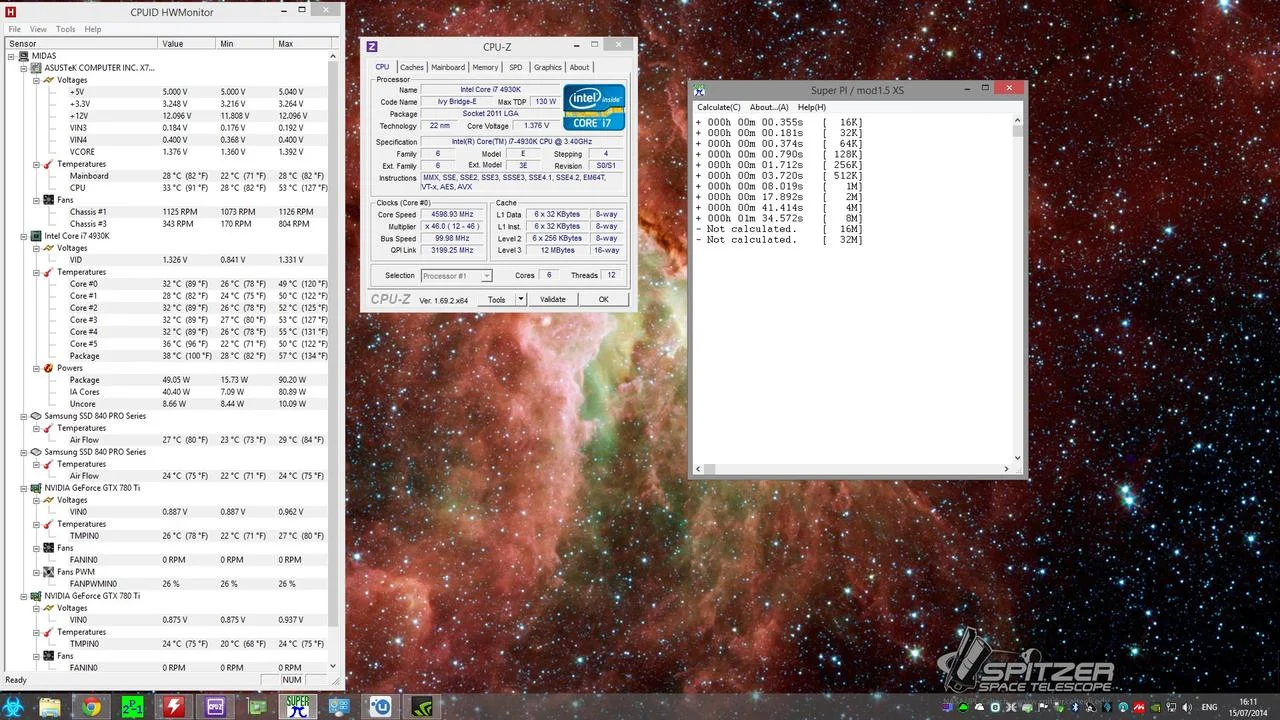
Task: Click the Max column header in HWMonitor
Action: tap(300, 44)
